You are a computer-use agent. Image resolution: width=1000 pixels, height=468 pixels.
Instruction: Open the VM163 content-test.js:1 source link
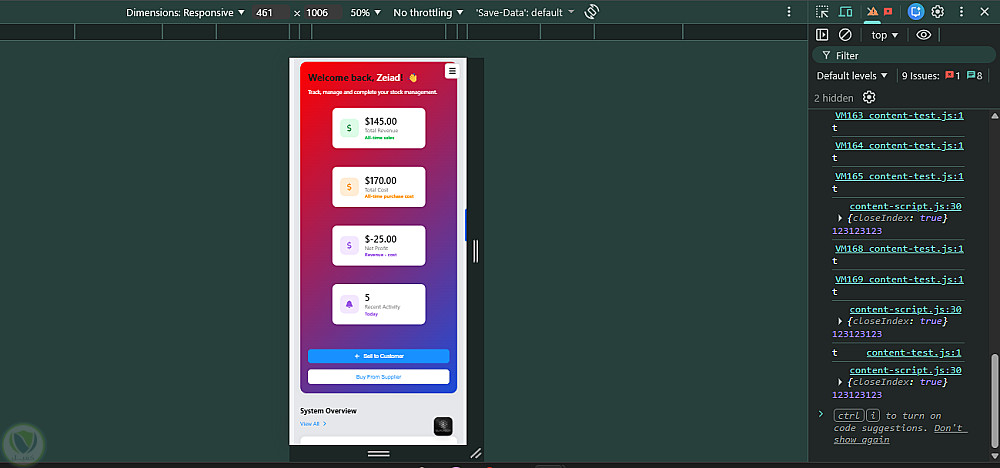899,116
